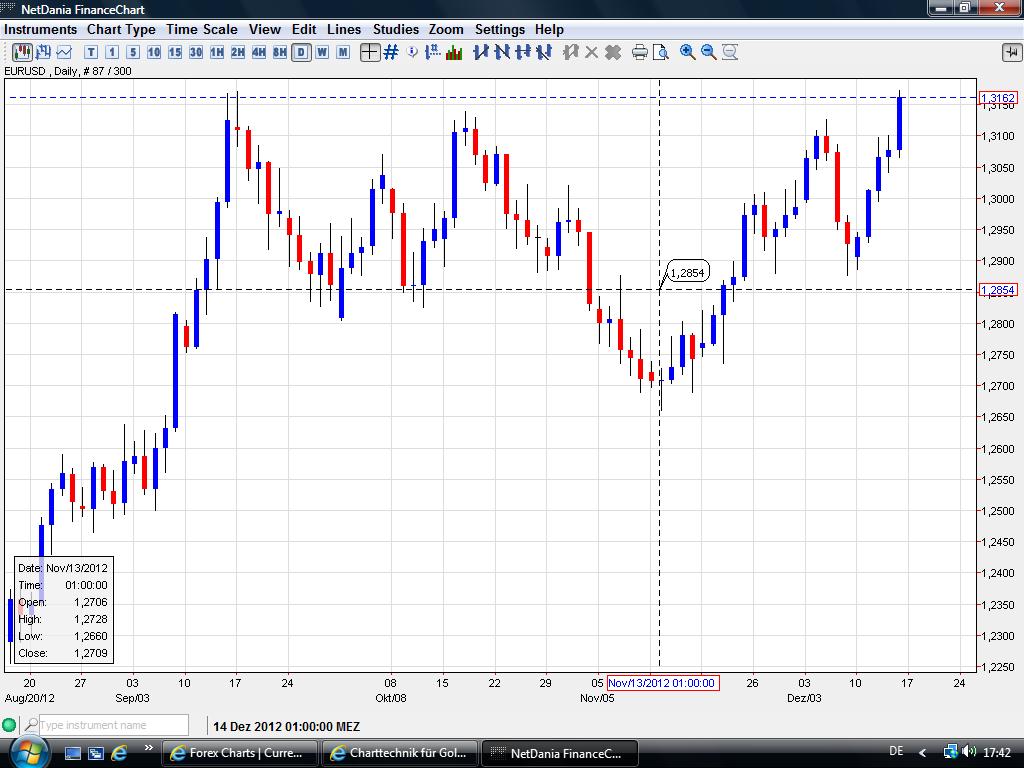Select the fourth line drawing tool
Screen dimensions: 1024x768
[x=543, y=52]
